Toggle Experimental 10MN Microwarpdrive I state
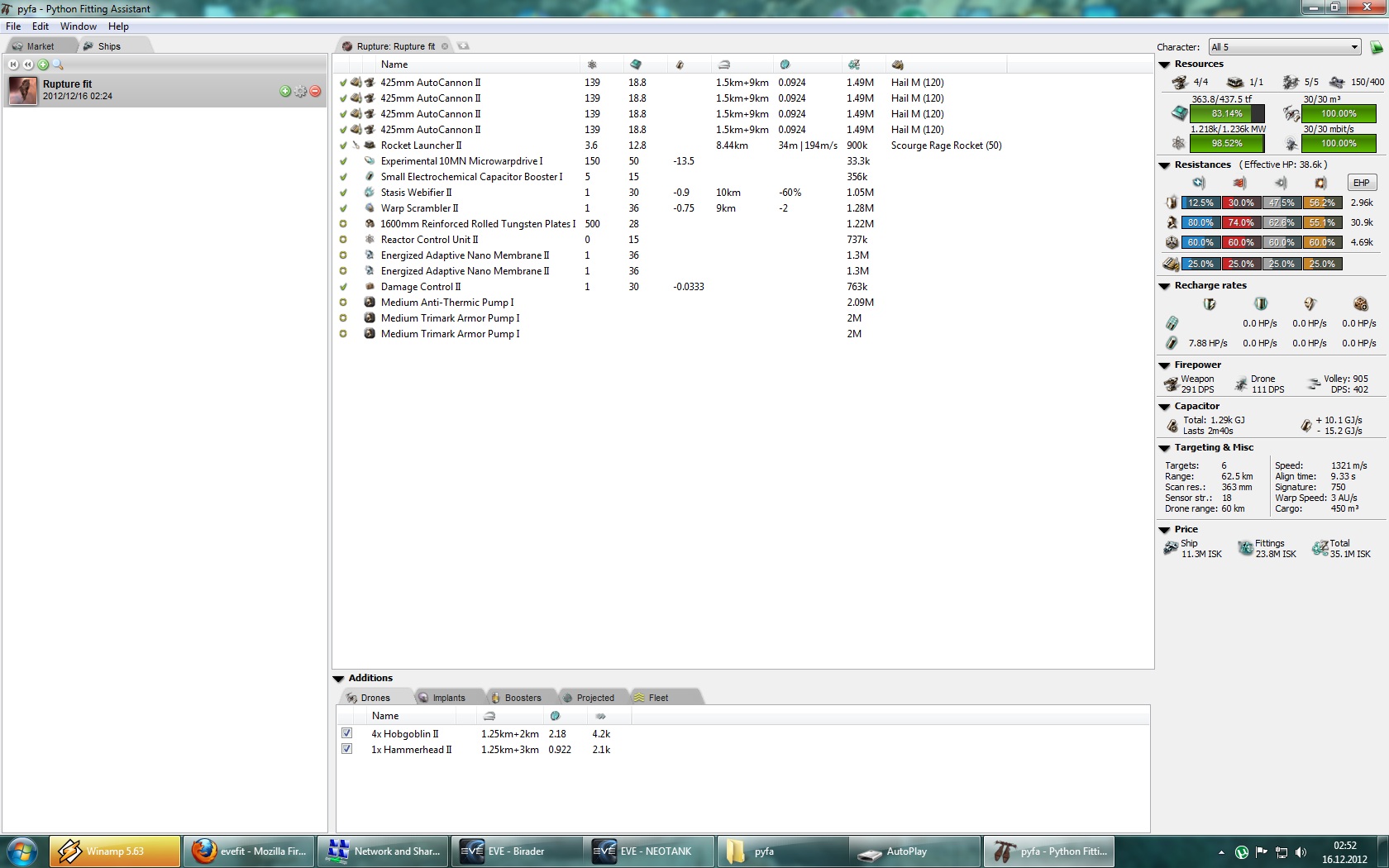This screenshot has height=868, width=1389. point(343,161)
